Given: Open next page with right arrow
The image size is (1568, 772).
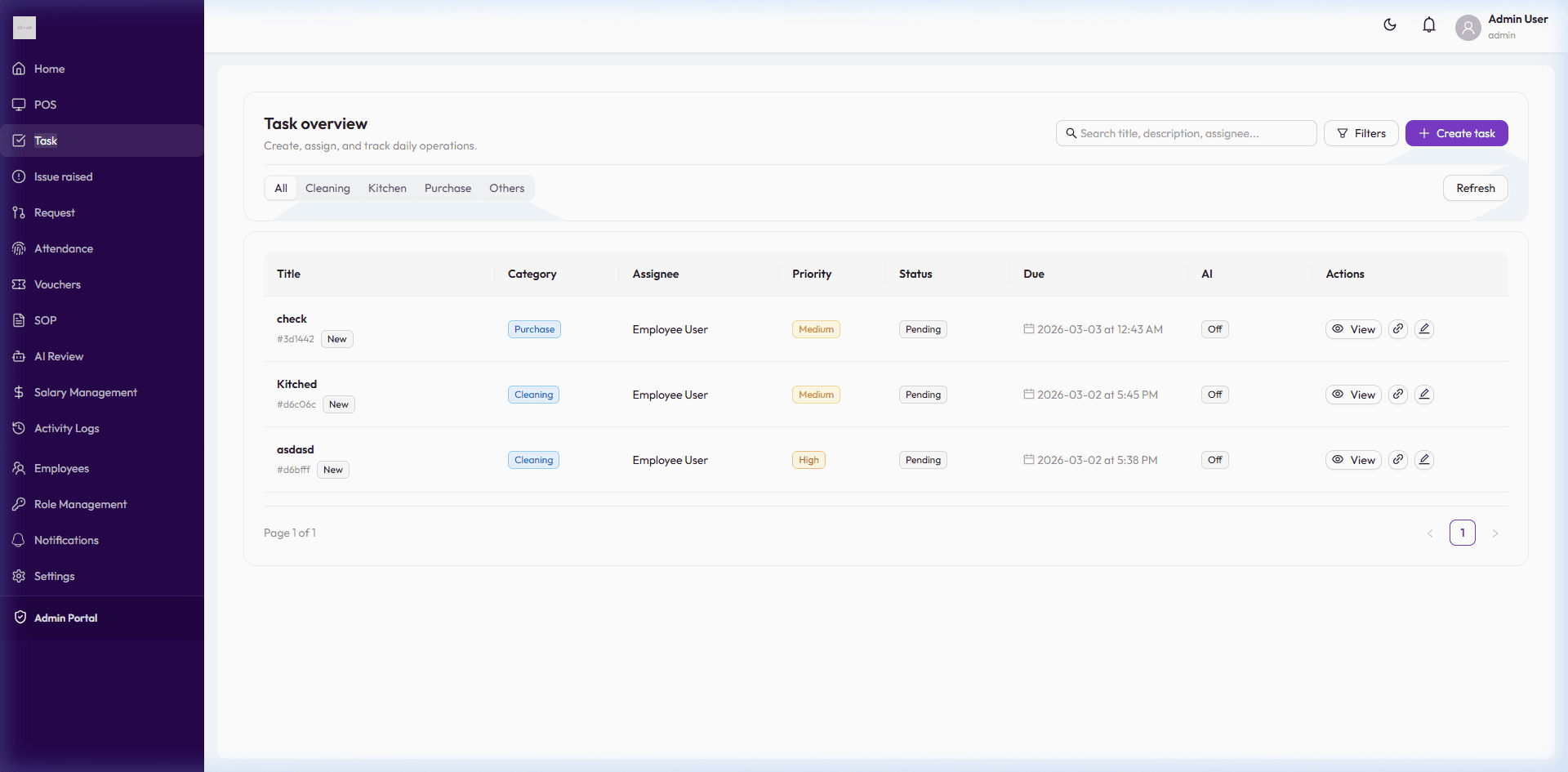Looking at the screenshot, I should (x=1495, y=533).
